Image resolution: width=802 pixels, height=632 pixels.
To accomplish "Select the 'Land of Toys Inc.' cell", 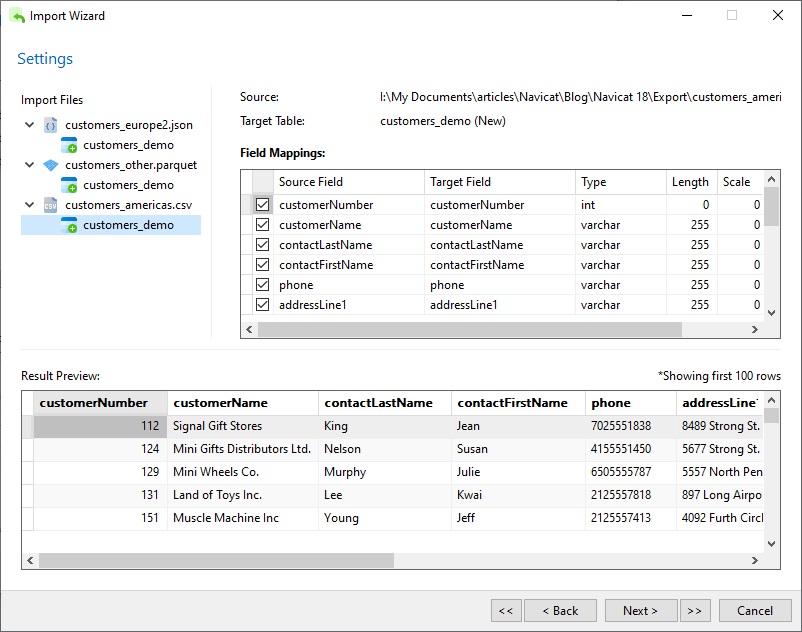I will 243,495.
